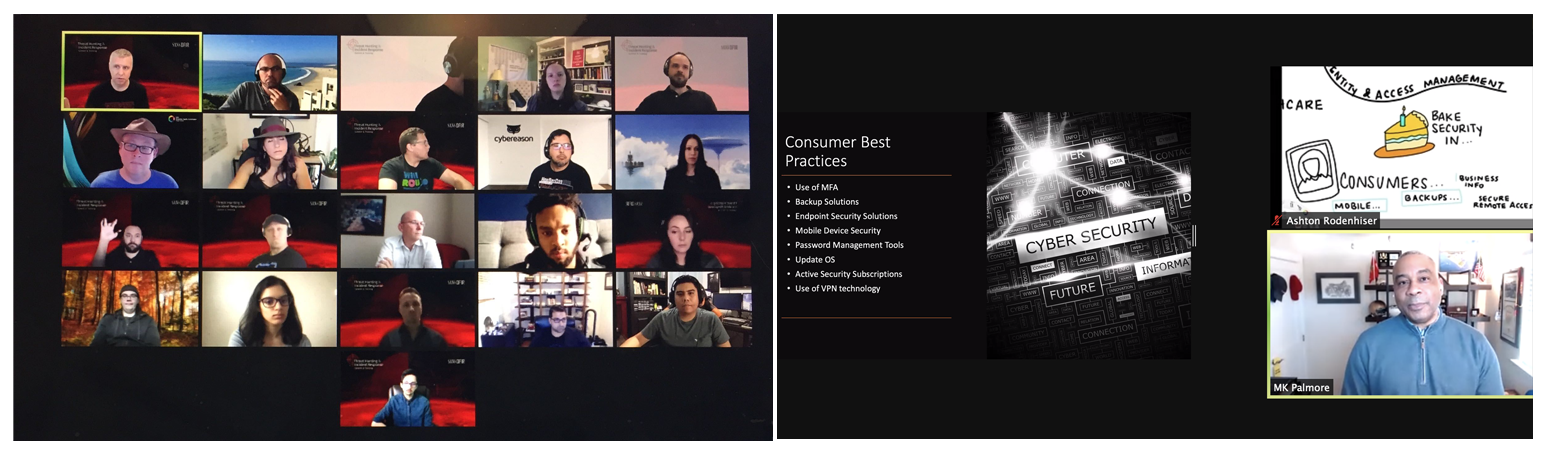Select the gallery tile with beach background
Viewport: 1558px width, 450px height.
[270, 73]
